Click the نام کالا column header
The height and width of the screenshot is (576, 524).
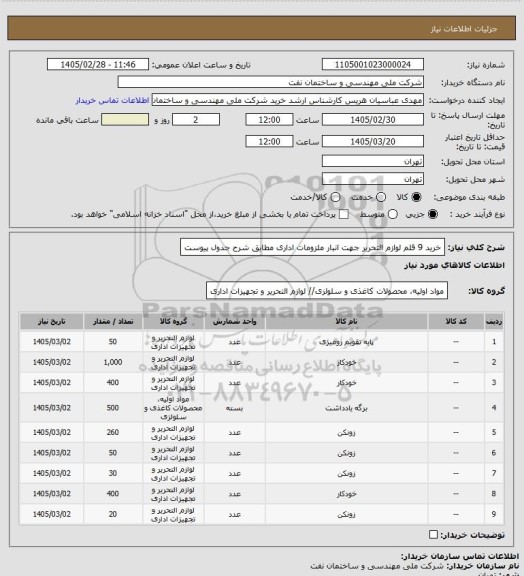coord(346,321)
